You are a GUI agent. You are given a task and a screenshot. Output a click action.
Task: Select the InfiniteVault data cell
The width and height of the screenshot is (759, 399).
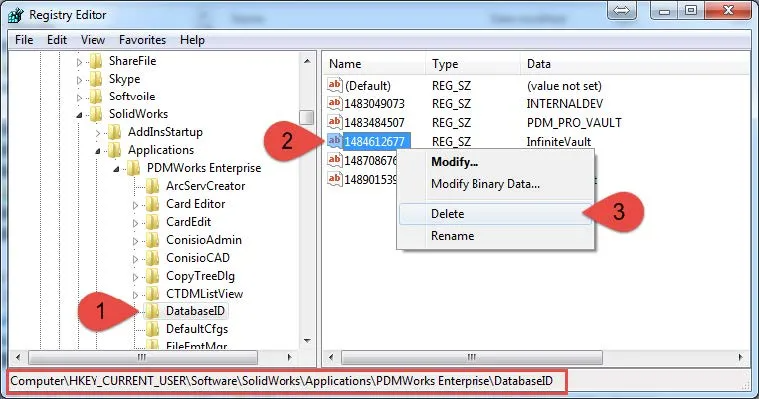coord(559,141)
